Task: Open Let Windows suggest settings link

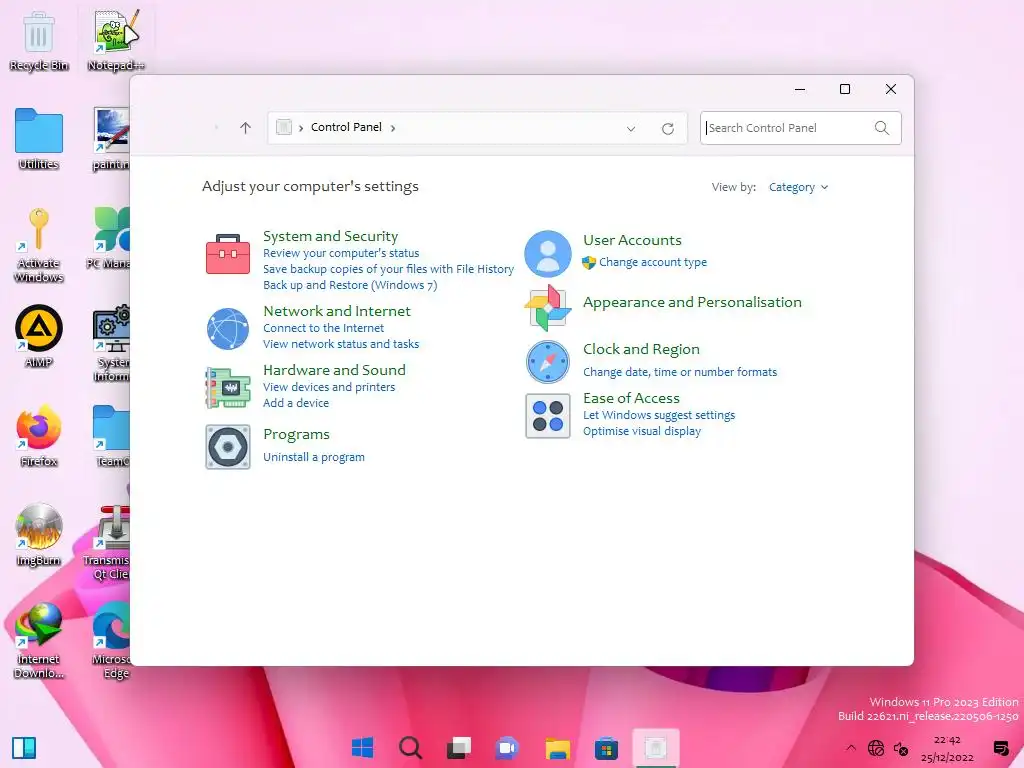Action: pyautogui.click(x=659, y=415)
